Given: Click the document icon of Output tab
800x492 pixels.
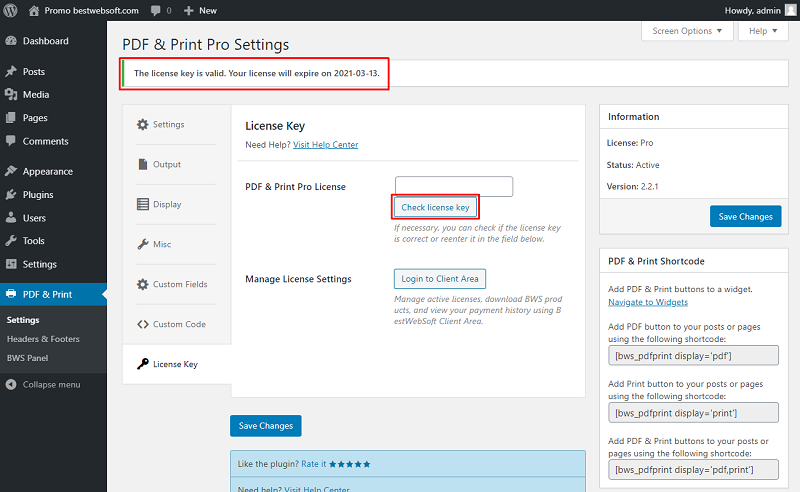Looking at the screenshot, I should click(x=142, y=164).
